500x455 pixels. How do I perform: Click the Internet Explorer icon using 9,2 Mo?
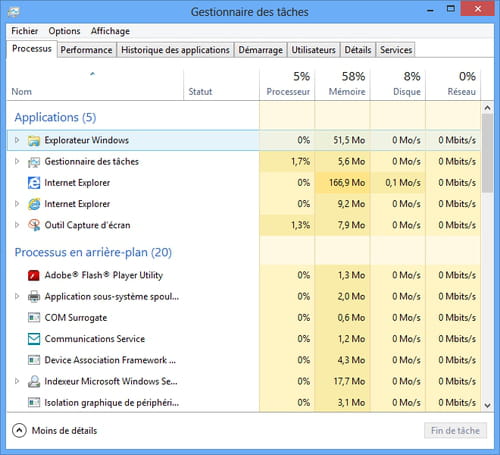click(x=34, y=204)
